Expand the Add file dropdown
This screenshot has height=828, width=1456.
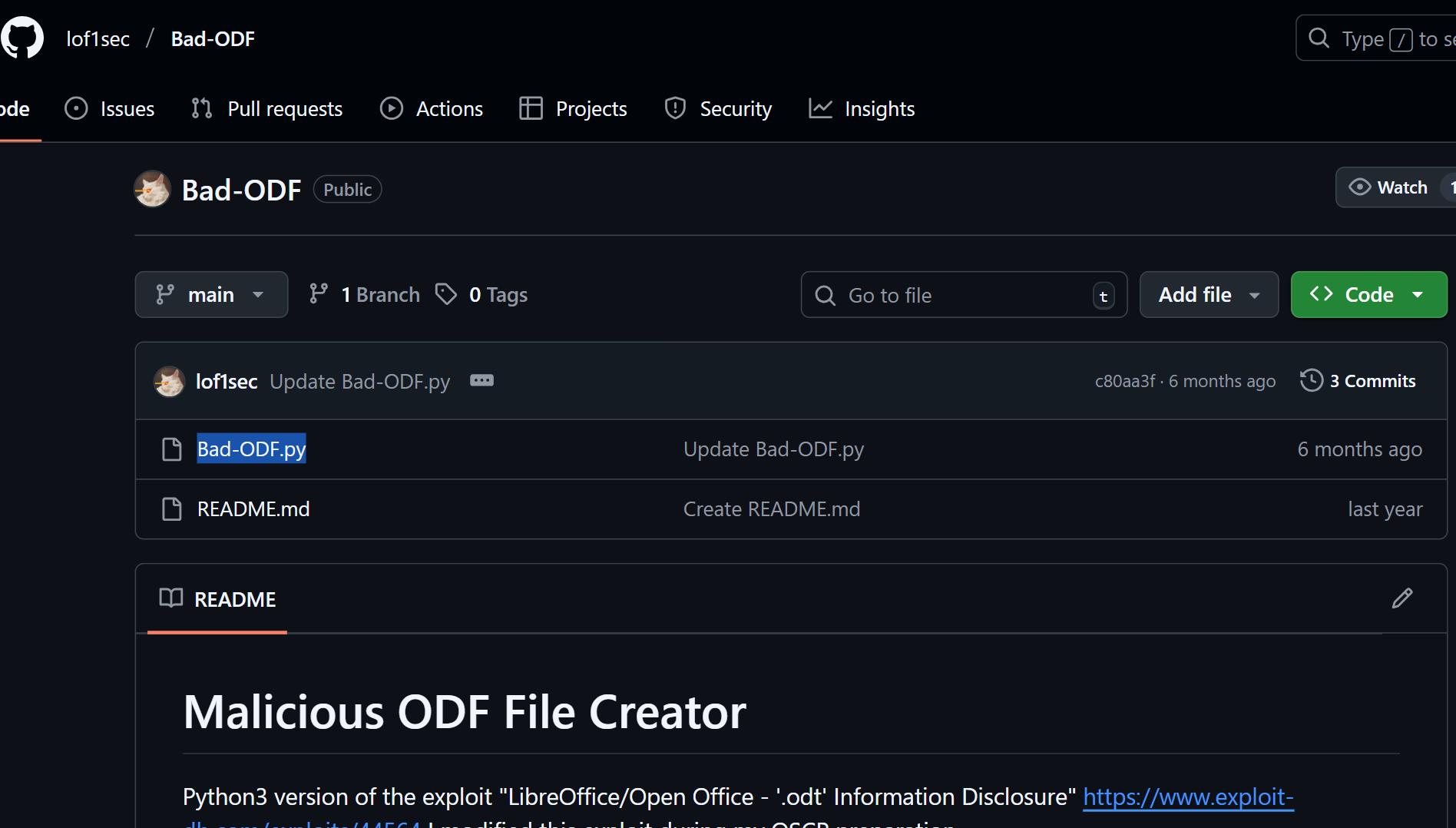pyautogui.click(x=1209, y=294)
